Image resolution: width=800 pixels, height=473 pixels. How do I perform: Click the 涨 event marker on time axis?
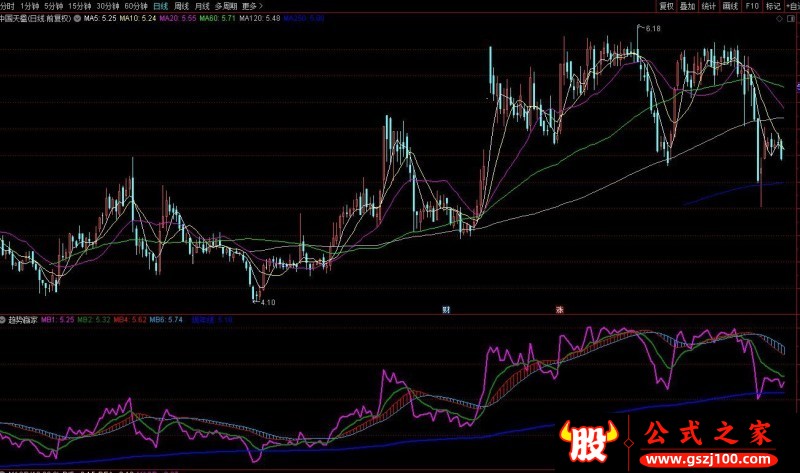pyautogui.click(x=560, y=310)
